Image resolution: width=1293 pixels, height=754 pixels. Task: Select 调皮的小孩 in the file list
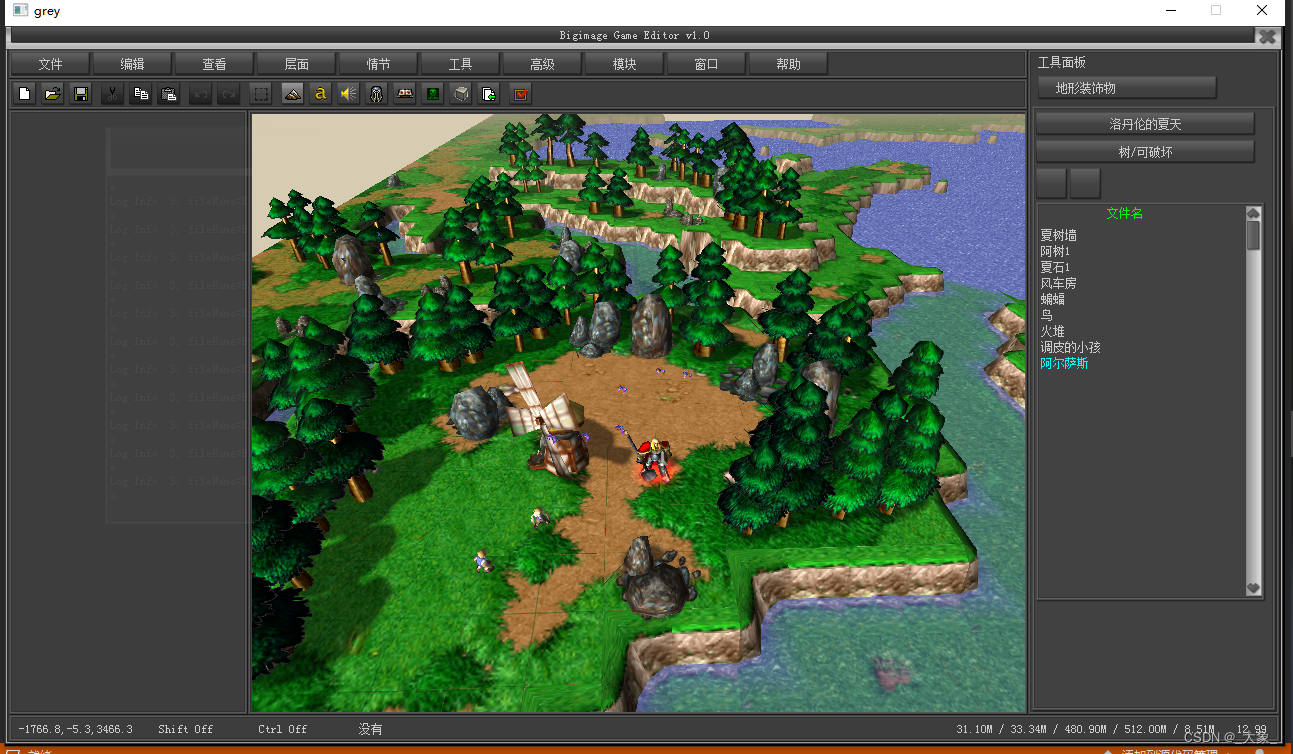point(1071,347)
